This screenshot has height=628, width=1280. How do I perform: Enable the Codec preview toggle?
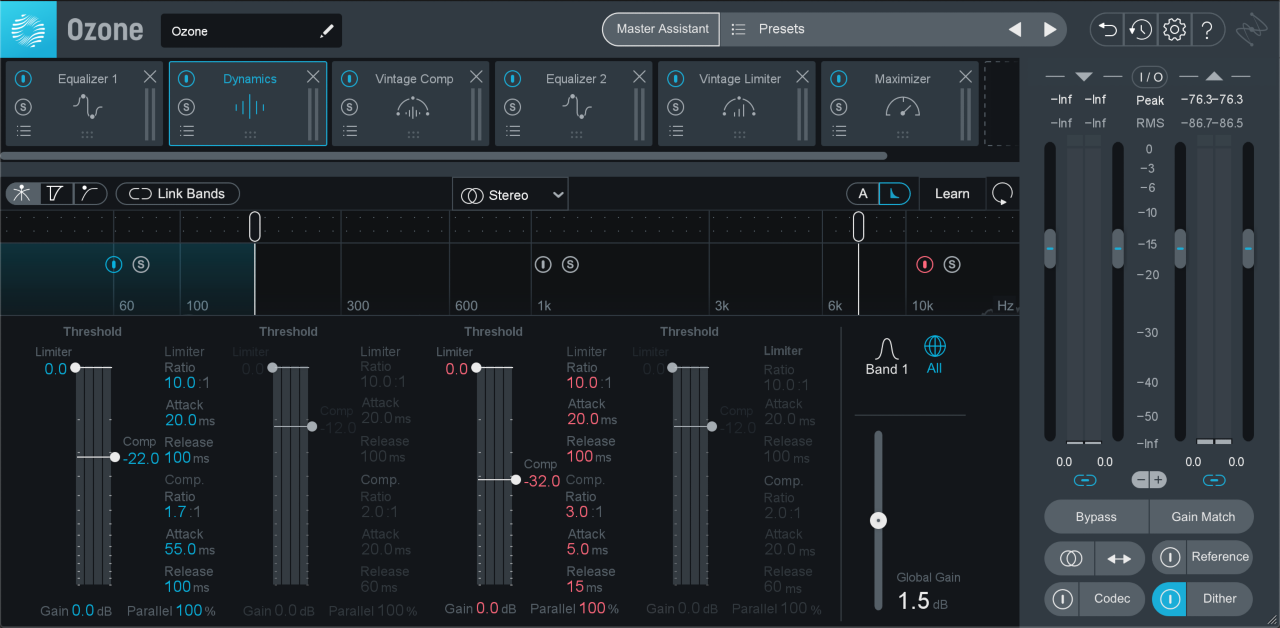coord(1063,599)
